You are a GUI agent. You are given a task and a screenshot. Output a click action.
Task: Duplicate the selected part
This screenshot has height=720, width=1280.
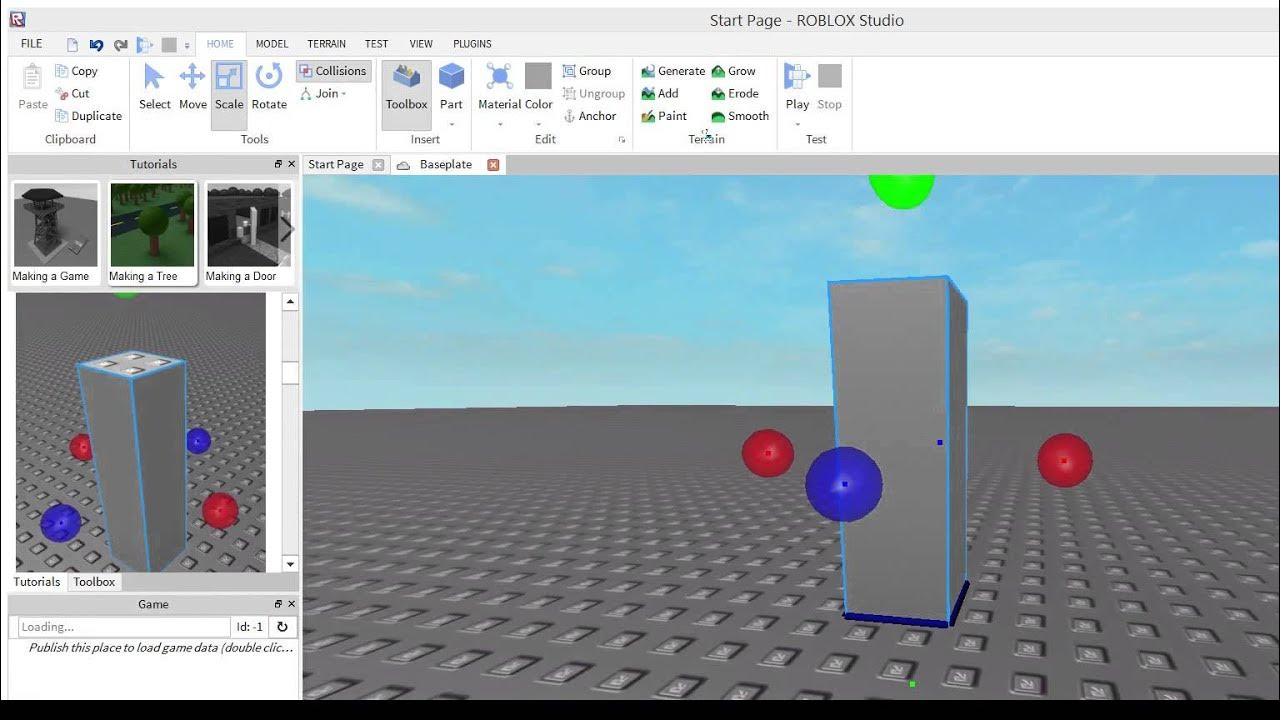point(88,116)
